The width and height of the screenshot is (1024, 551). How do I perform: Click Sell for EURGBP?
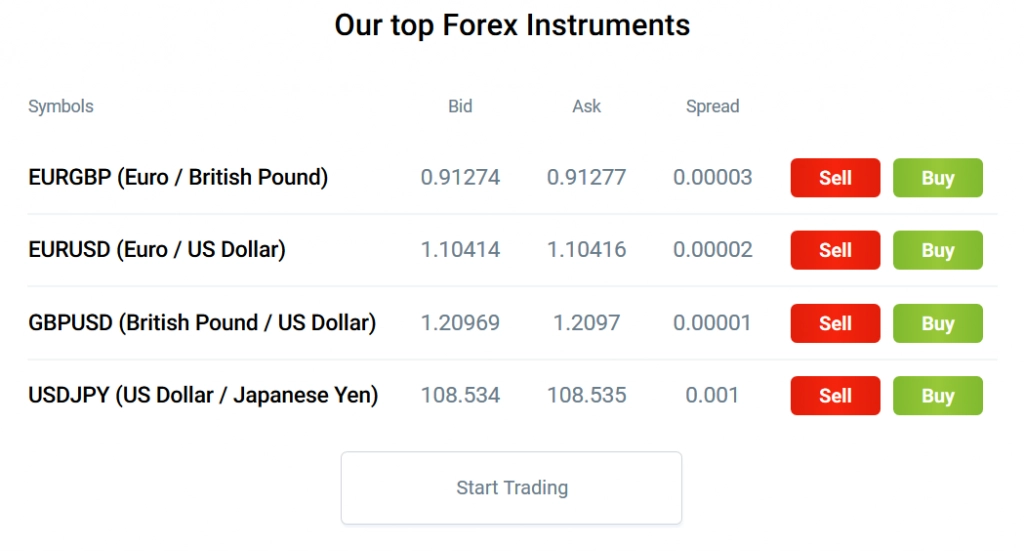click(x=835, y=178)
